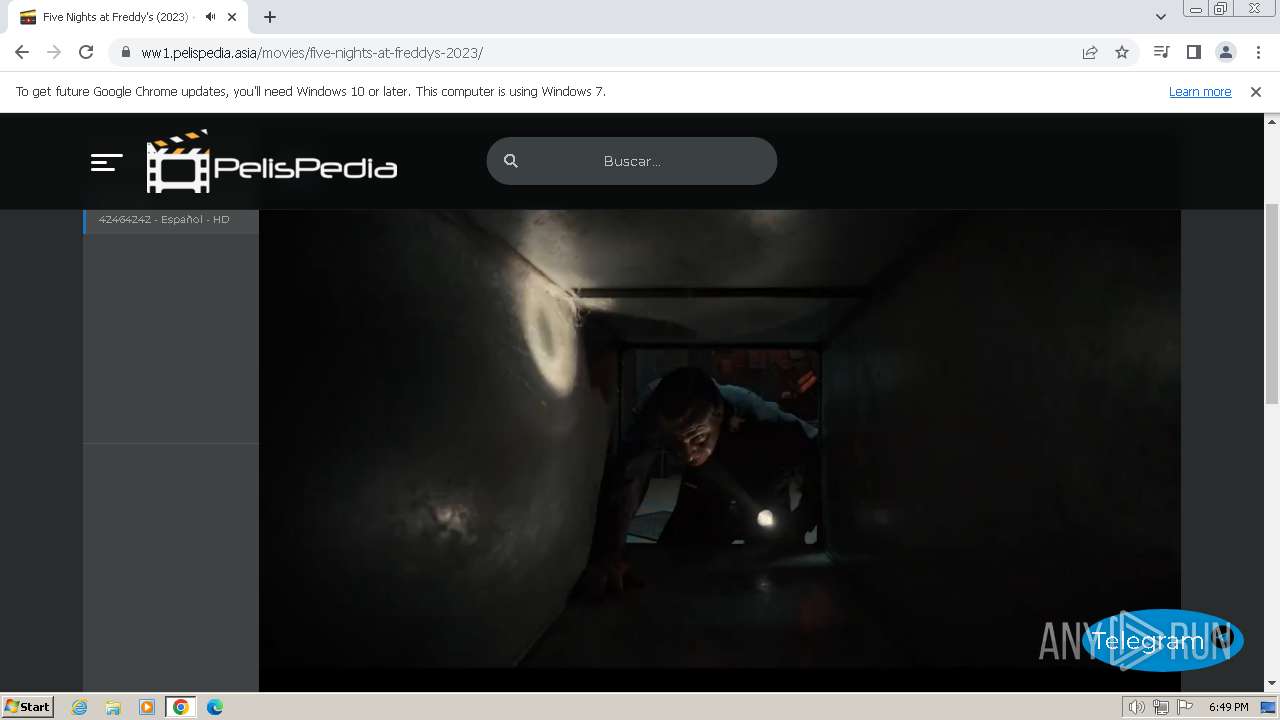View site information lock icon
The width and height of the screenshot is (1280, 720).
[x=125, y=53]
